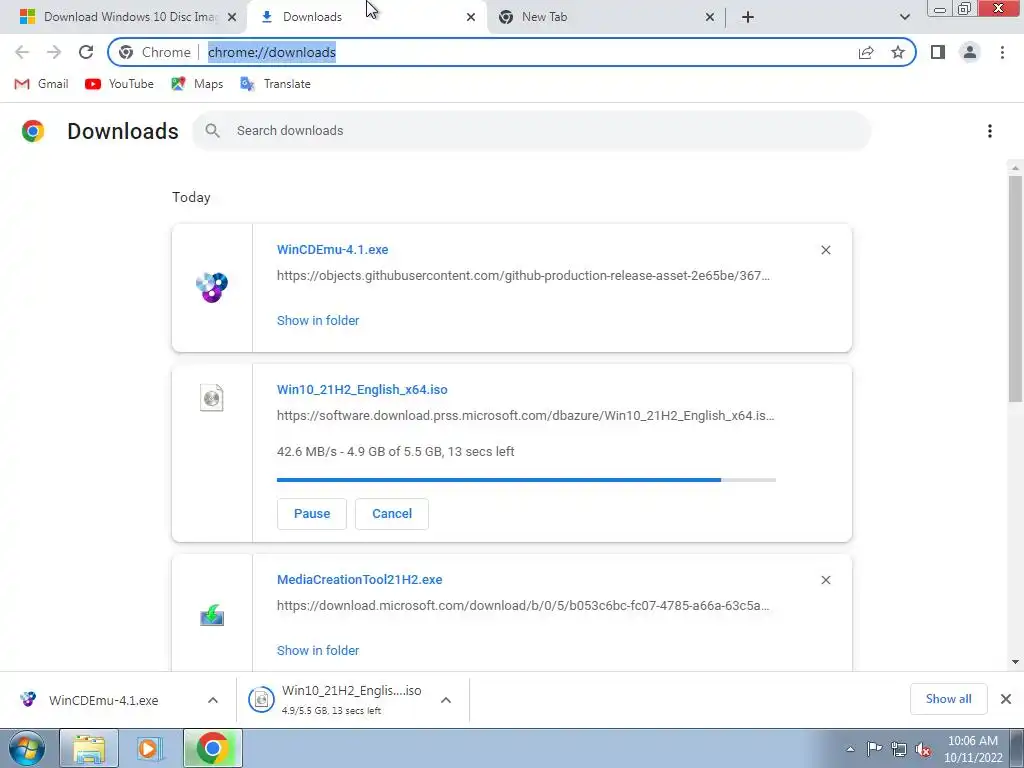Bookmark this page with the star icon
1024x768 pixels.
[x=898, y=52]
